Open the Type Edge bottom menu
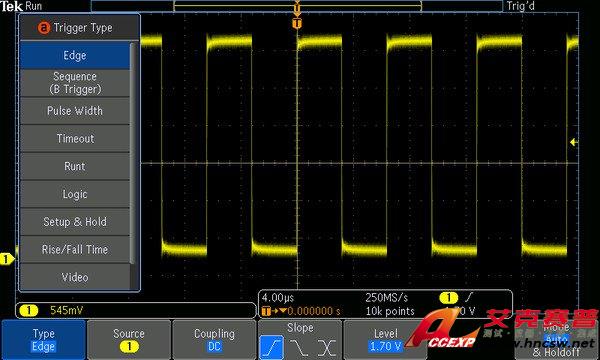The width and height of the screenshot is (600, 360). click(x=43, y=340)
